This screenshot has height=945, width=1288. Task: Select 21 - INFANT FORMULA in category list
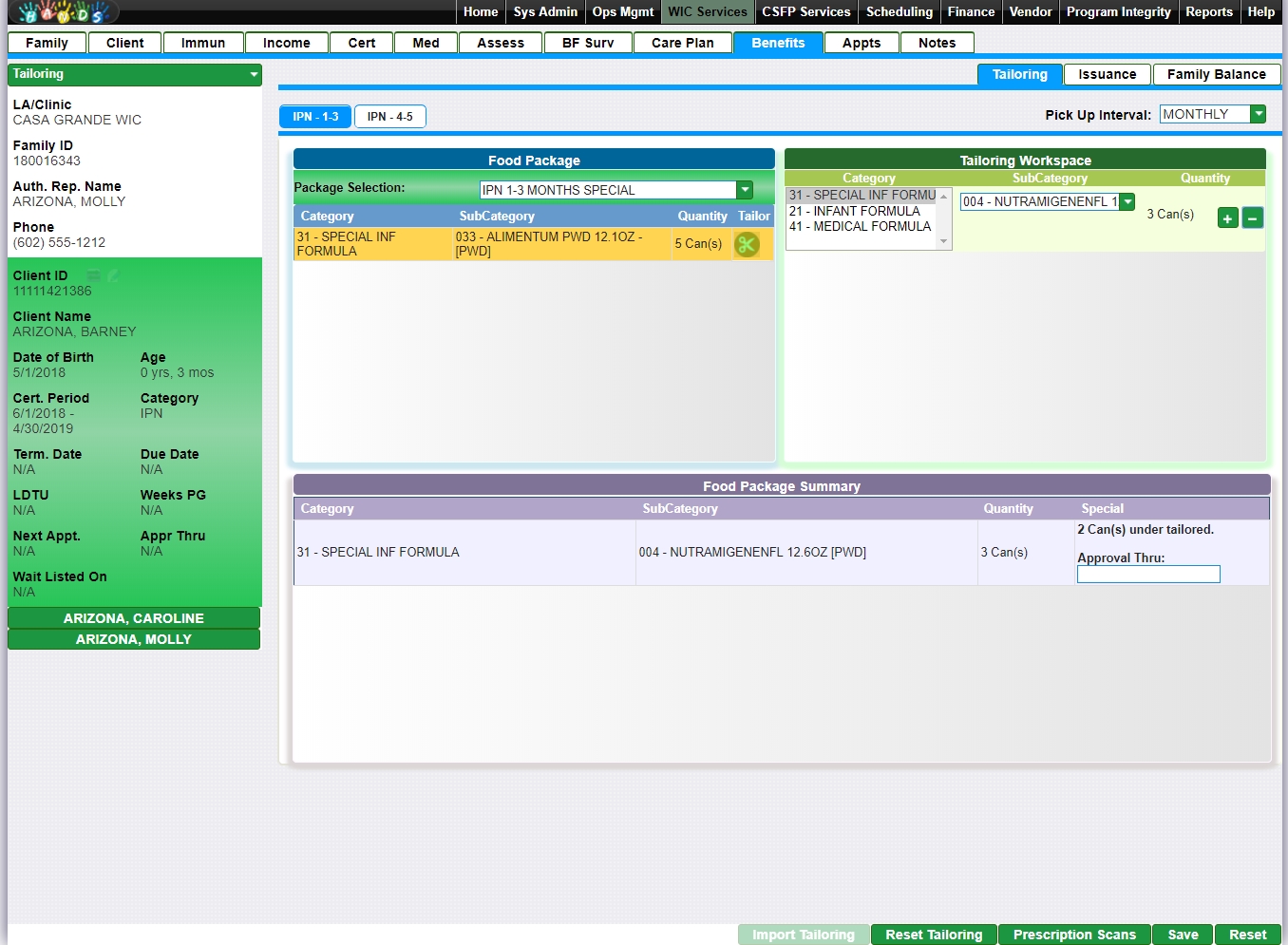(x=855, y=211)
